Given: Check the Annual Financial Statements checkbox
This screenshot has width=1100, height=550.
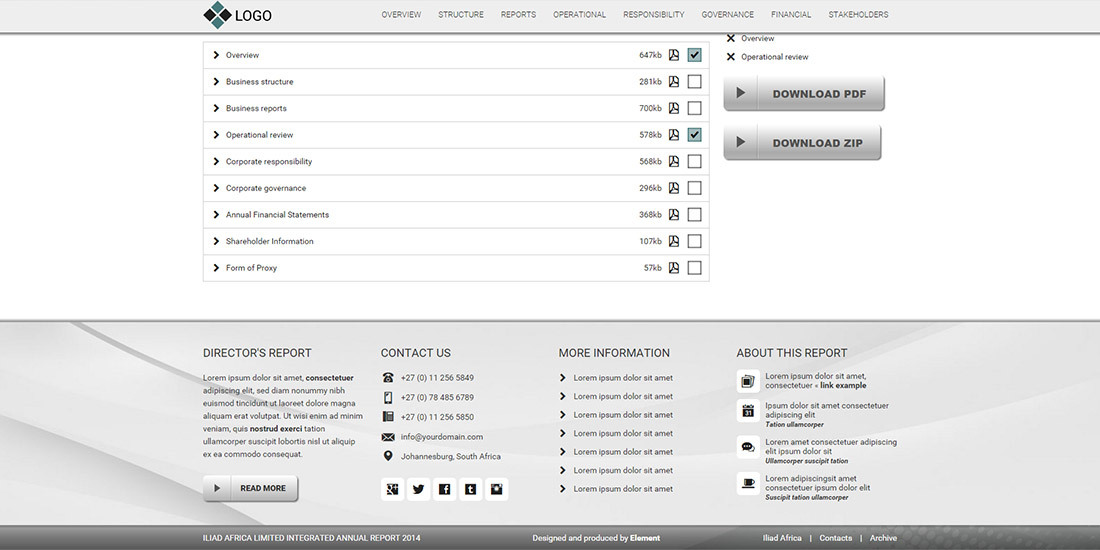Looking at the screenshot, I should coord(695,215).
